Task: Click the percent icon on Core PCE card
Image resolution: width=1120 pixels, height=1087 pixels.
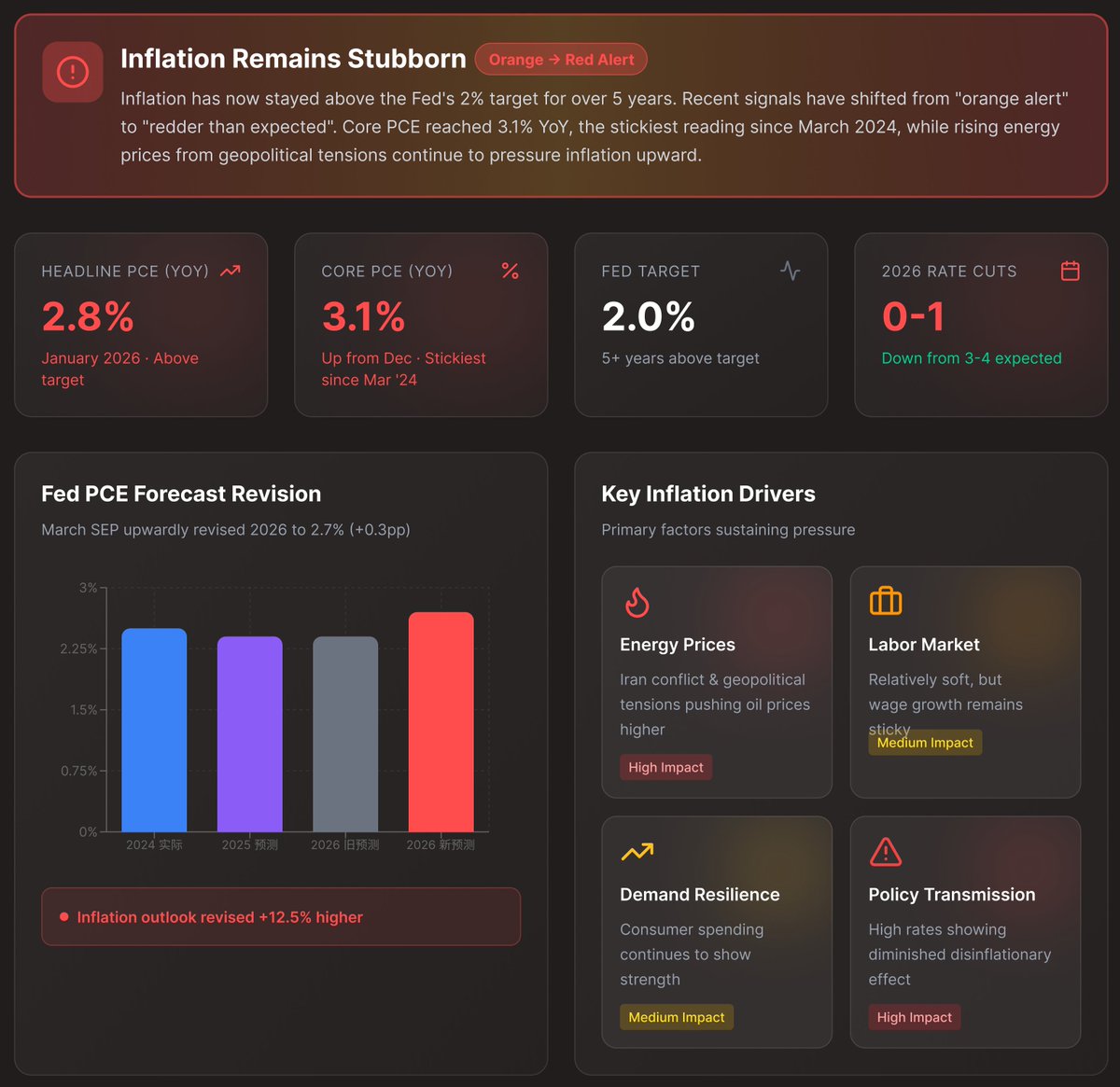Action: coord(510,271)
